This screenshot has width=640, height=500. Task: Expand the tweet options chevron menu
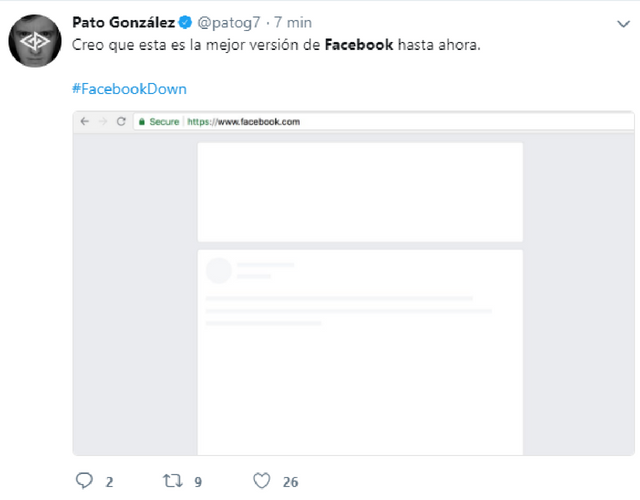point(622,24)
